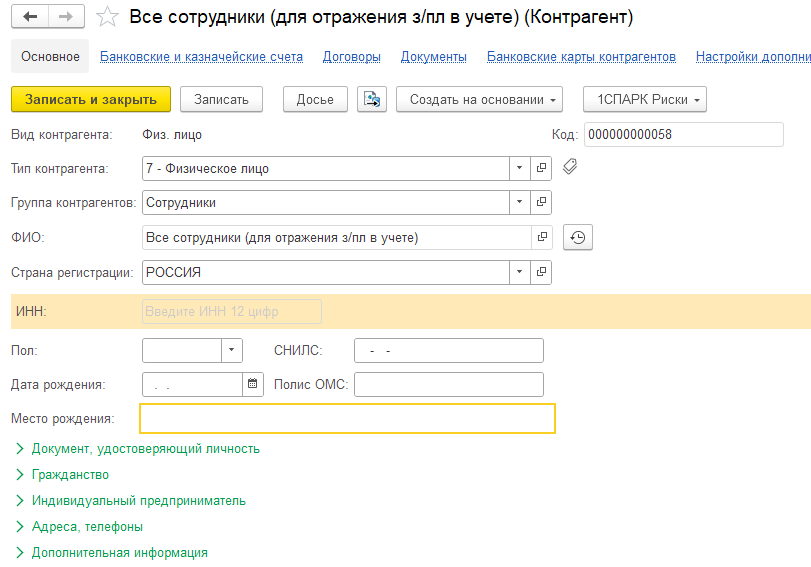The image size is (811, 567).
Task: Click the tag icon beside Тип контрагента
Action: 570,167
